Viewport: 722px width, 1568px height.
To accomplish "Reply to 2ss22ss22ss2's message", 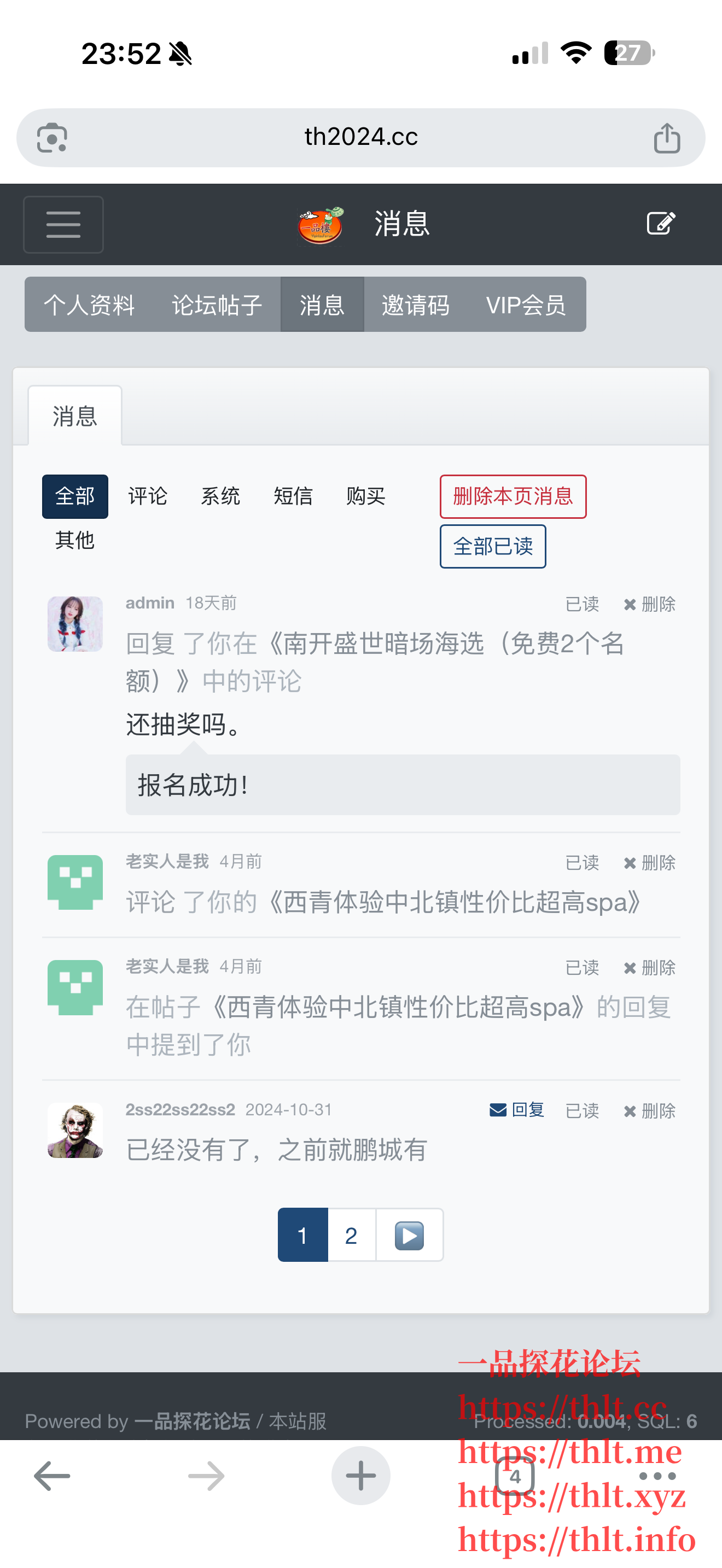I will [x=517, y=1110].
